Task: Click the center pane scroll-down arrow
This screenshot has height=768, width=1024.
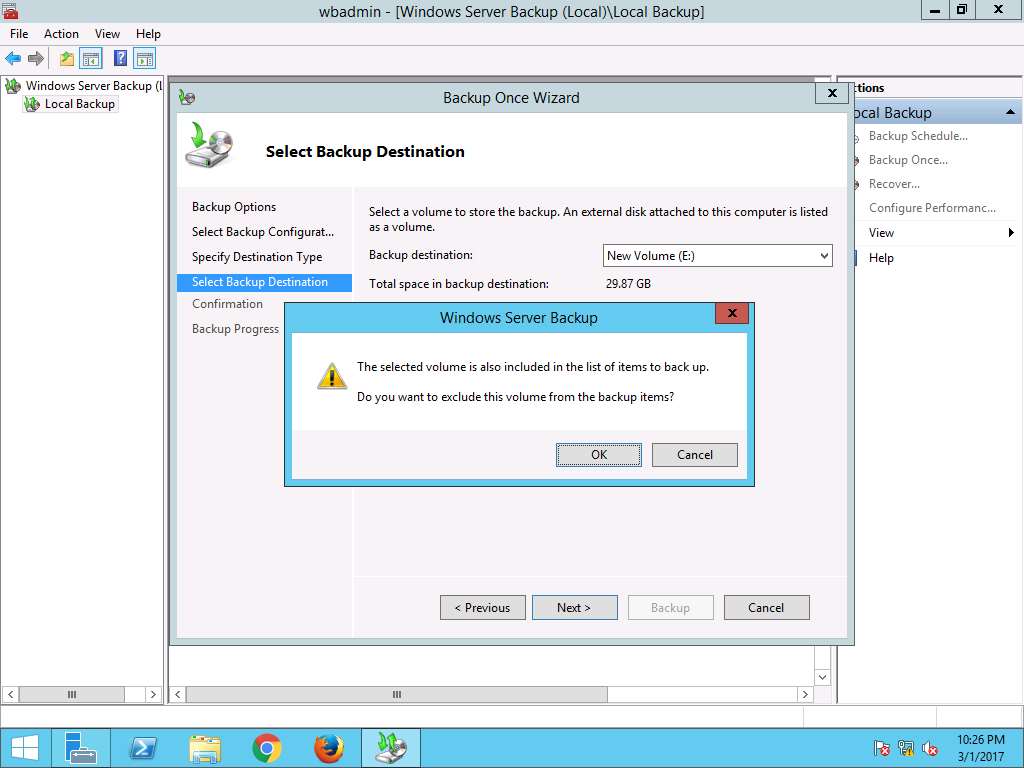Action: [x=822, y=677]
